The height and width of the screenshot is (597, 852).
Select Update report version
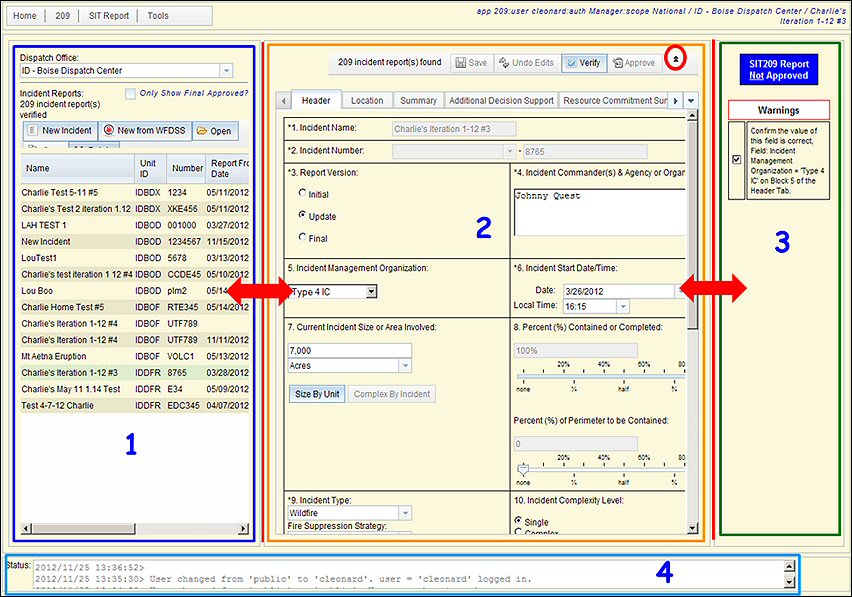tap(302, 215)
